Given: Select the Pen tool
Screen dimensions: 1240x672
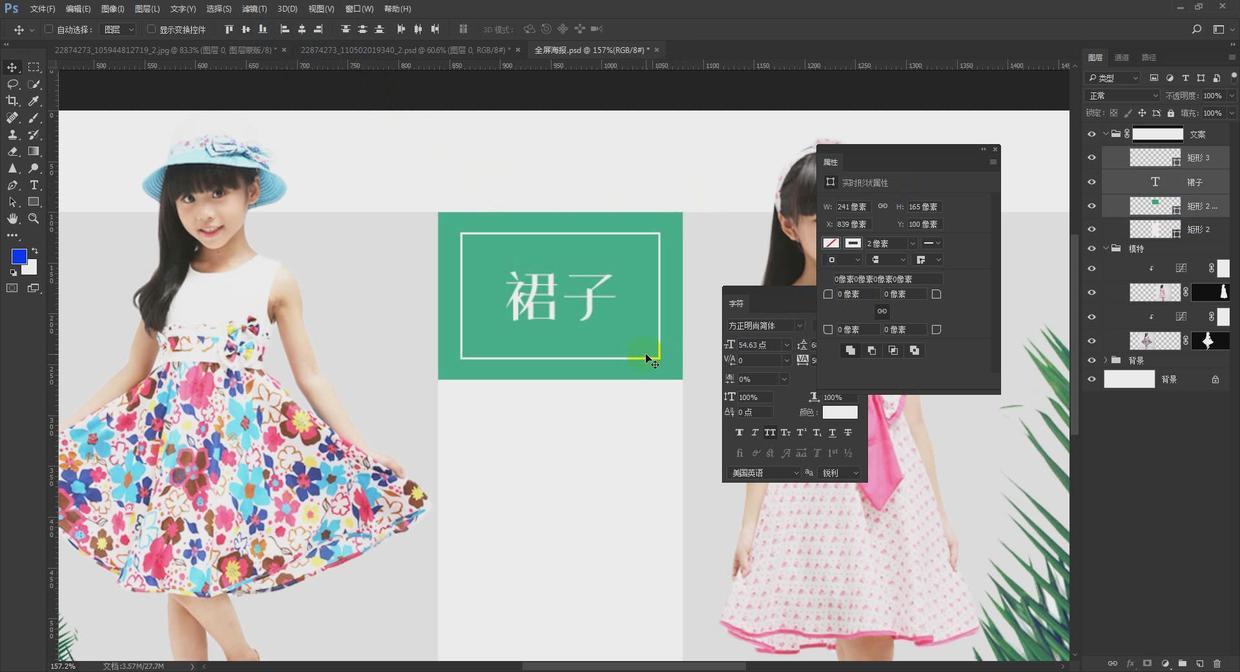Looking at the screenshot, I should point(13,185).
